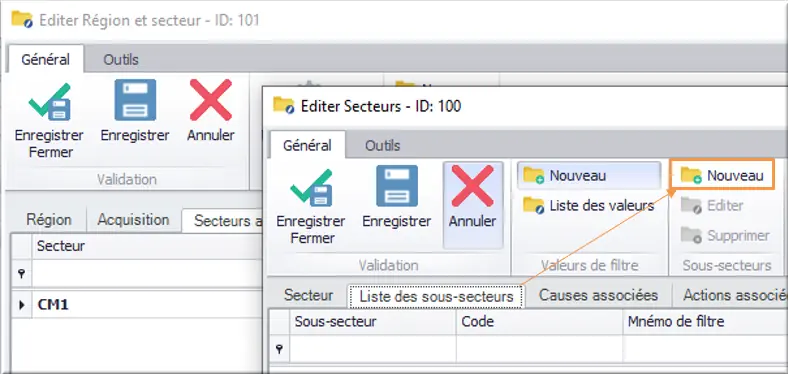788x374 pixels.
Task: Expand the CM1 row arrow
Action: (22, 305)
